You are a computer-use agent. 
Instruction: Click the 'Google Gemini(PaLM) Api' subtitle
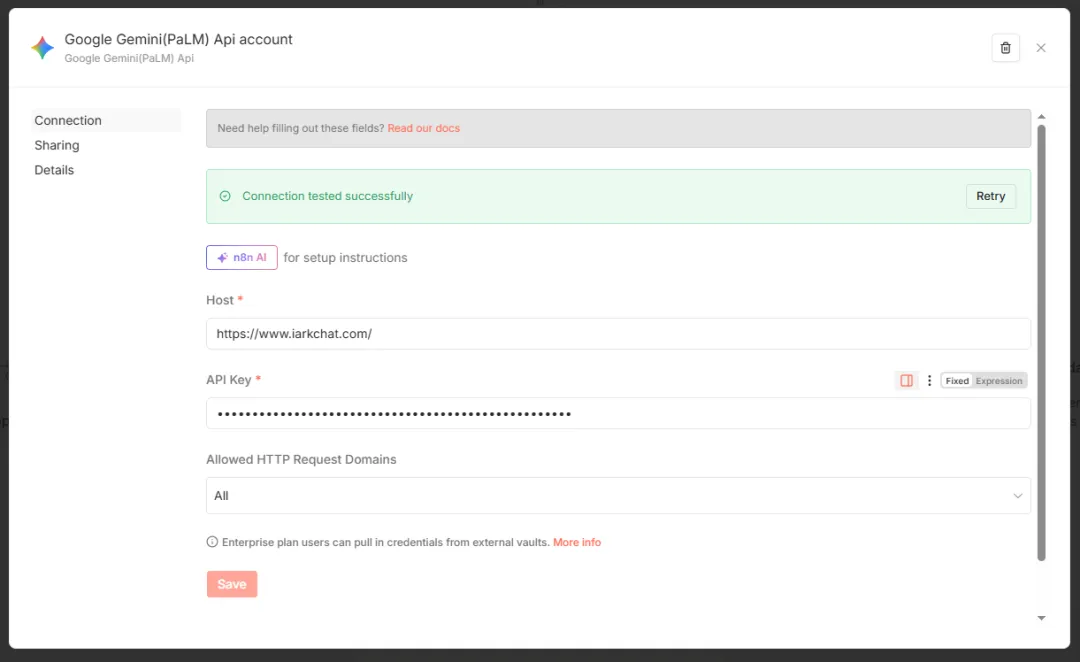click(x=129, y=58)
